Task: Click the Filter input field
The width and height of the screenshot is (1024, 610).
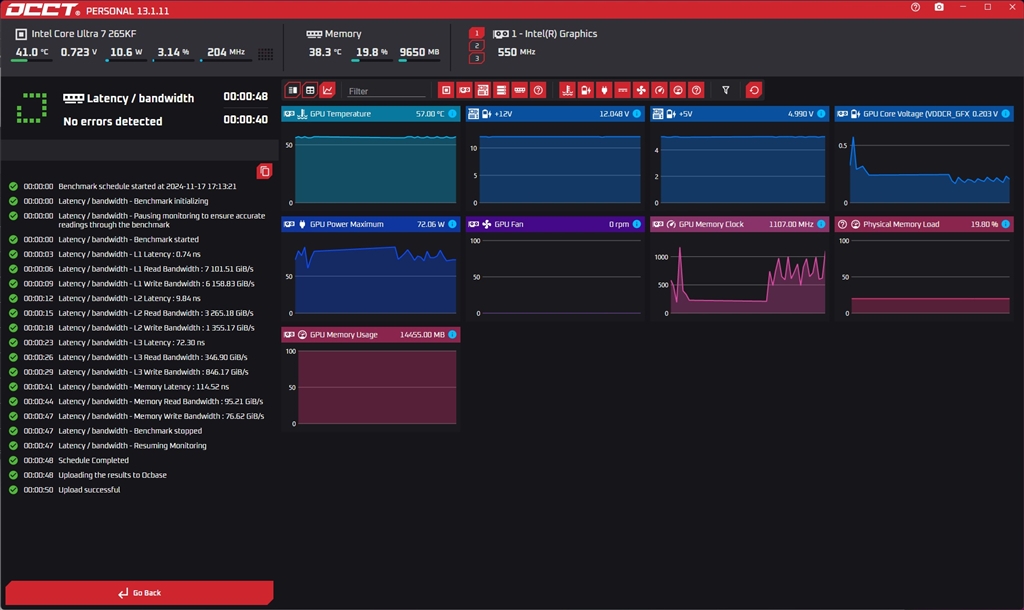Action: [x=387, y=91]
